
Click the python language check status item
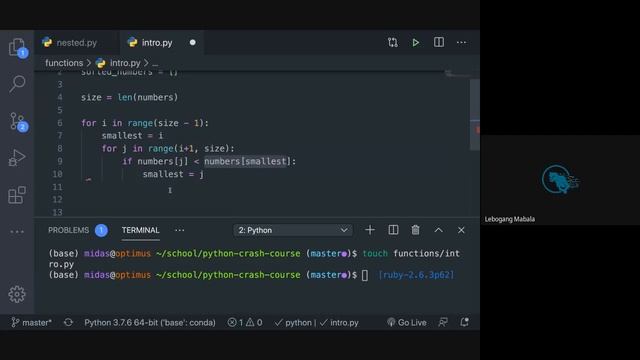293,322
